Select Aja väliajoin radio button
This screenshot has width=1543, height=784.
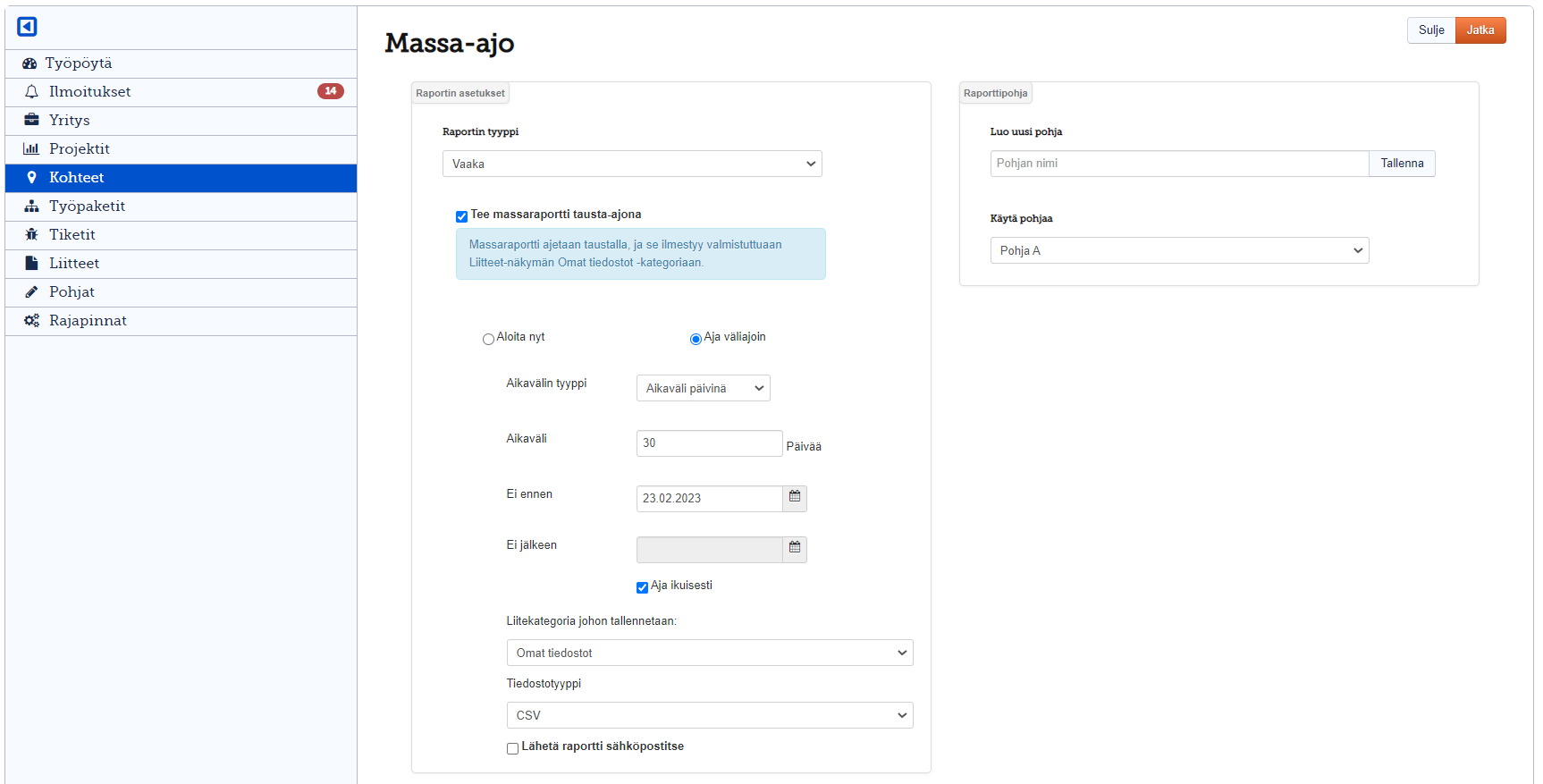click(696, 339)
